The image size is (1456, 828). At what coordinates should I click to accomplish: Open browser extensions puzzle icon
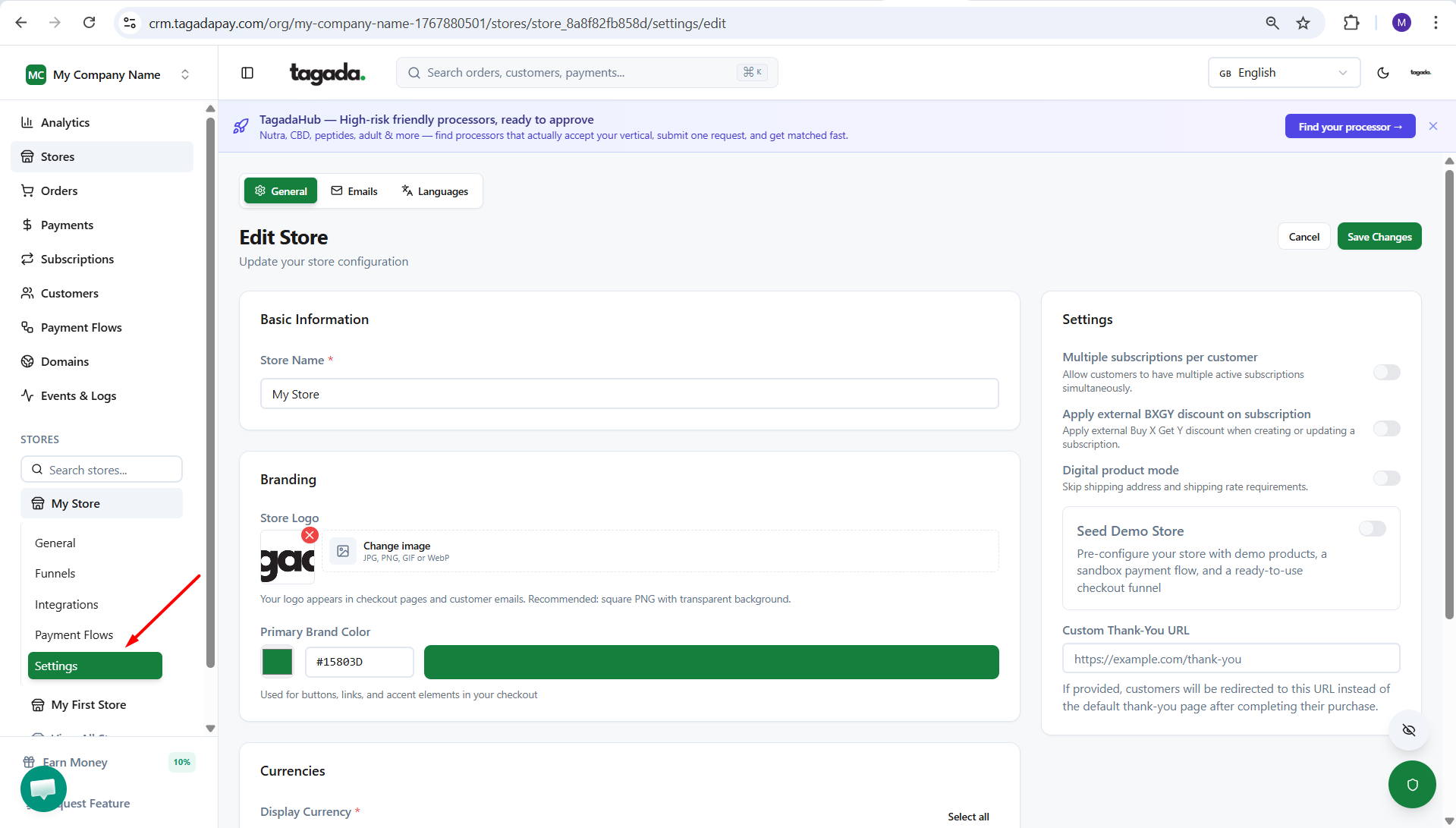(1351, 23)
